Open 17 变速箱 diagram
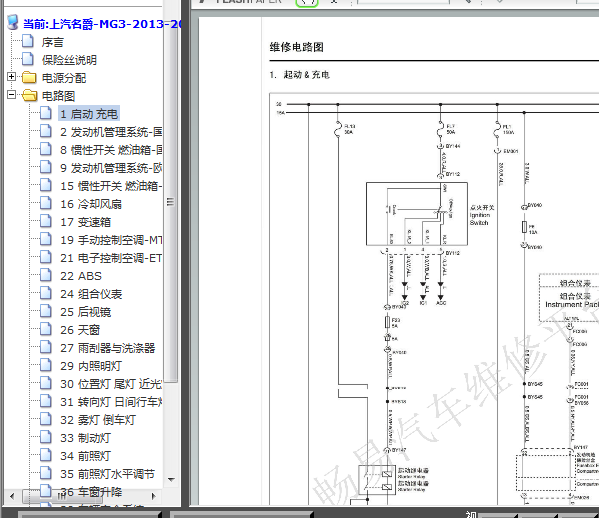599x518 pixels. pyautogui.click(x=85, y=222)
